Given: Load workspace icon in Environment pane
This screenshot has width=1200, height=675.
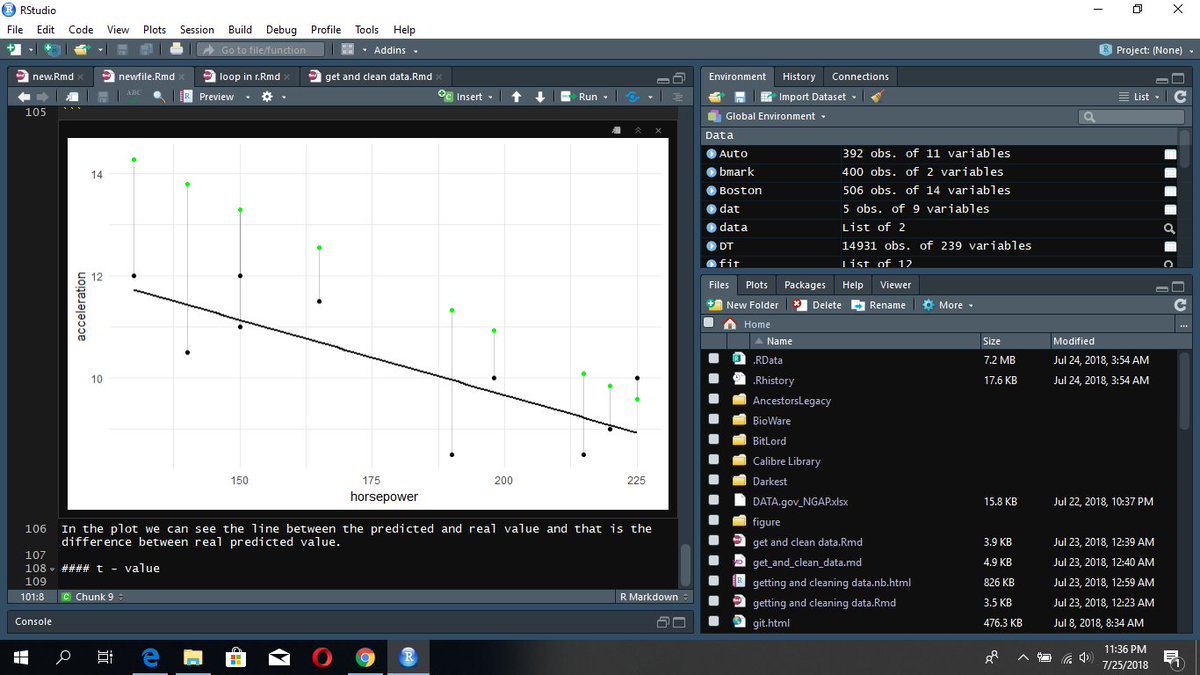Looking at the screenshot, I should 715,97.
